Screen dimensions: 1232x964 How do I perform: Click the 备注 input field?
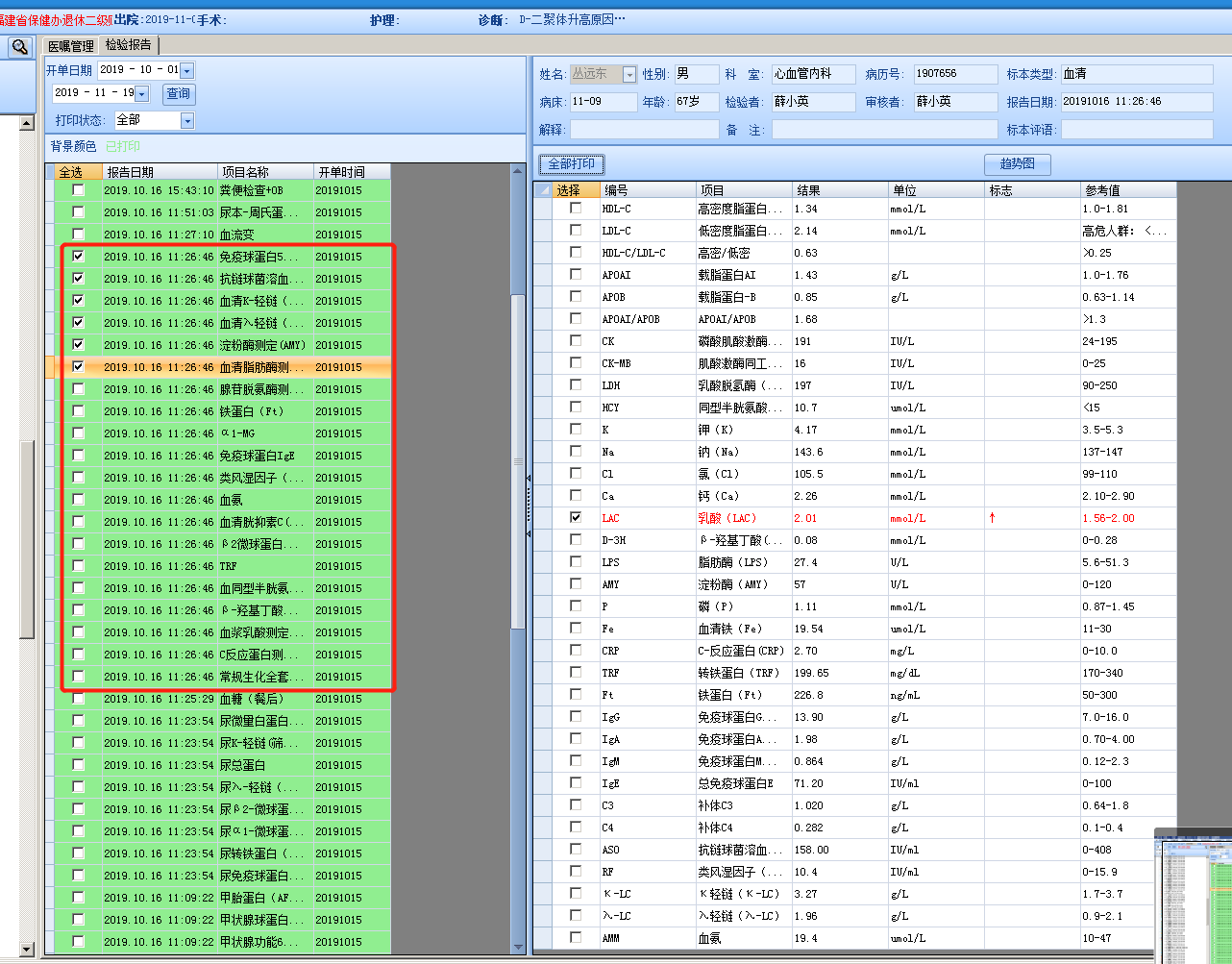click(884, 130)
